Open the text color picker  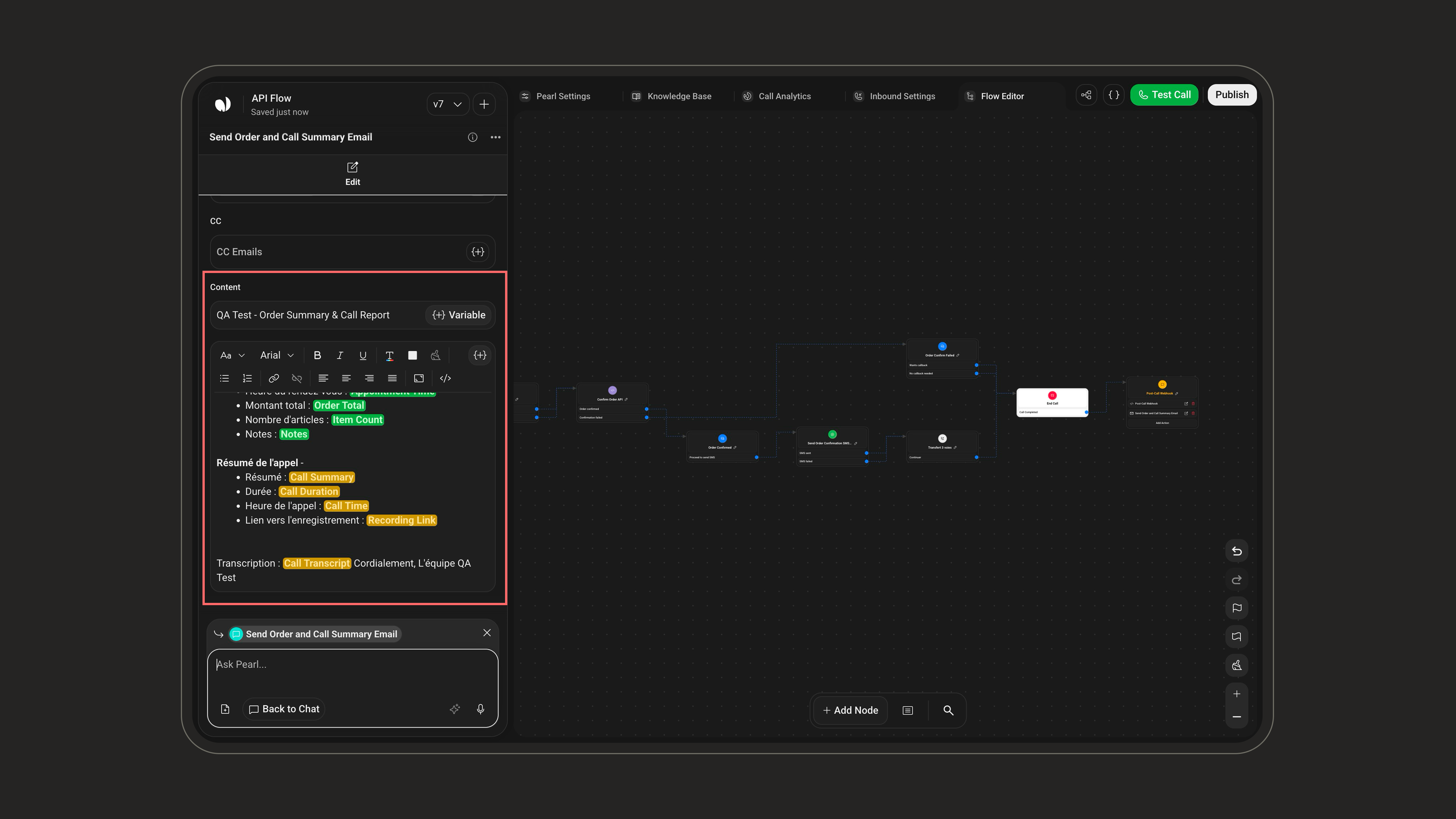pyautogui.click(x=389, y=355)
